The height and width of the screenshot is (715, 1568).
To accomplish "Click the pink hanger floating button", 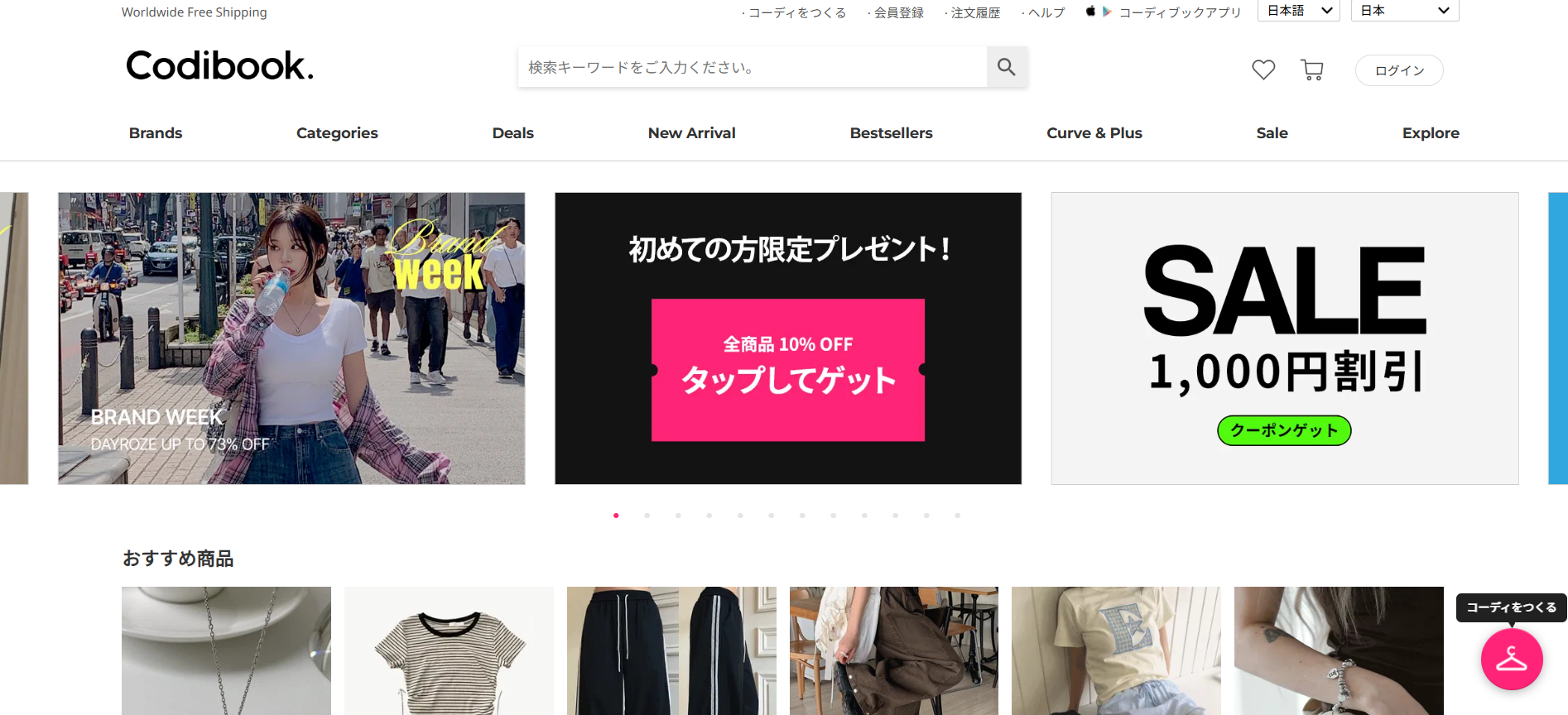I will [1511, 660].
